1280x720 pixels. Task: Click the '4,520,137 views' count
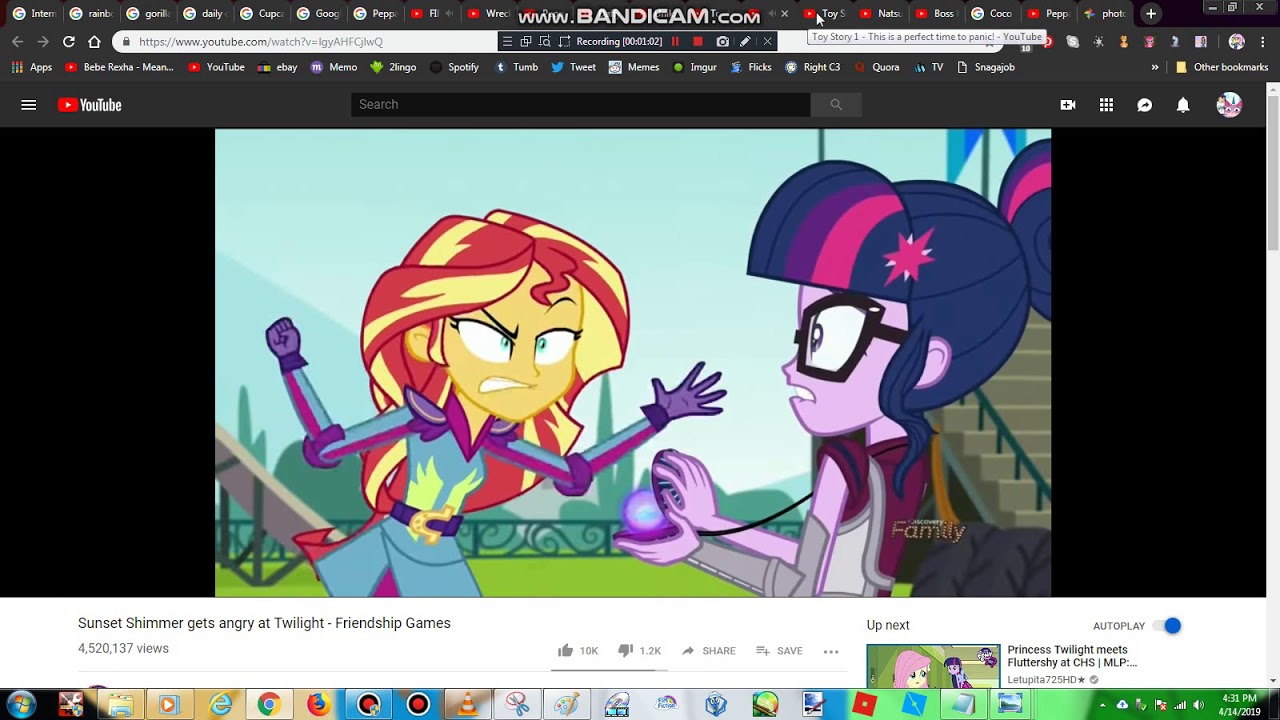pyautogui.click(x=123, y=649)
